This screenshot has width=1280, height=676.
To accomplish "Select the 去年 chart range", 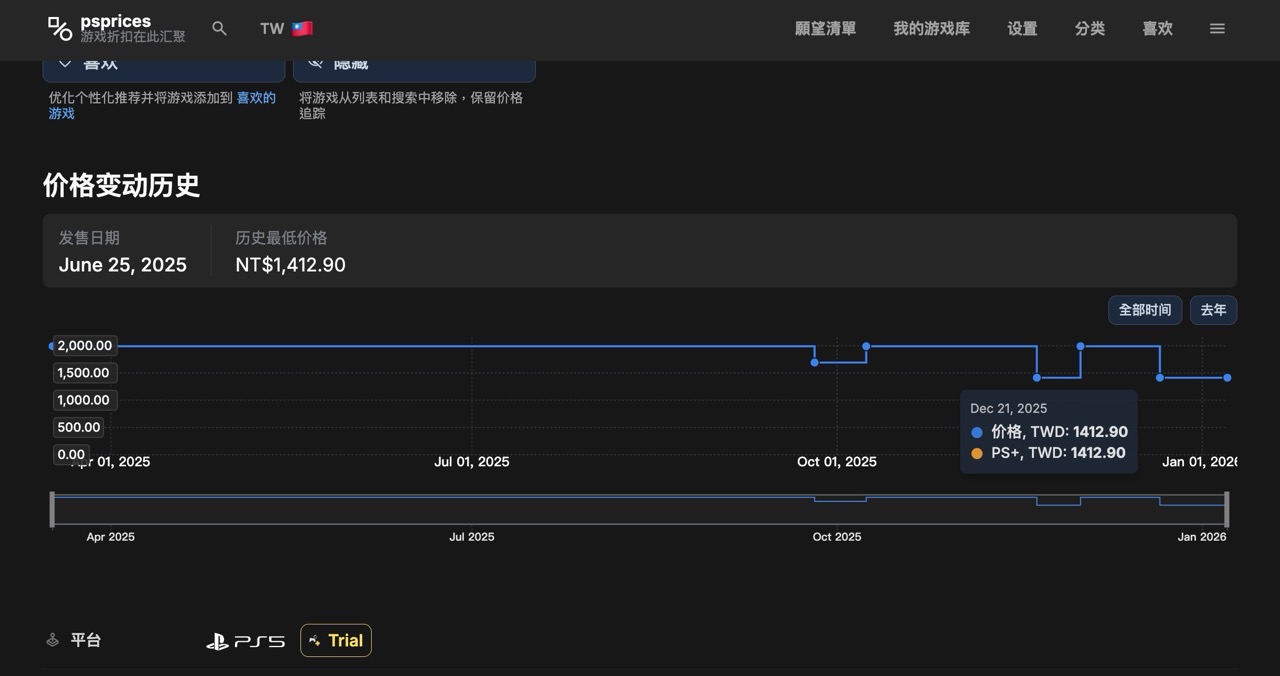I will coord(1213,310).
